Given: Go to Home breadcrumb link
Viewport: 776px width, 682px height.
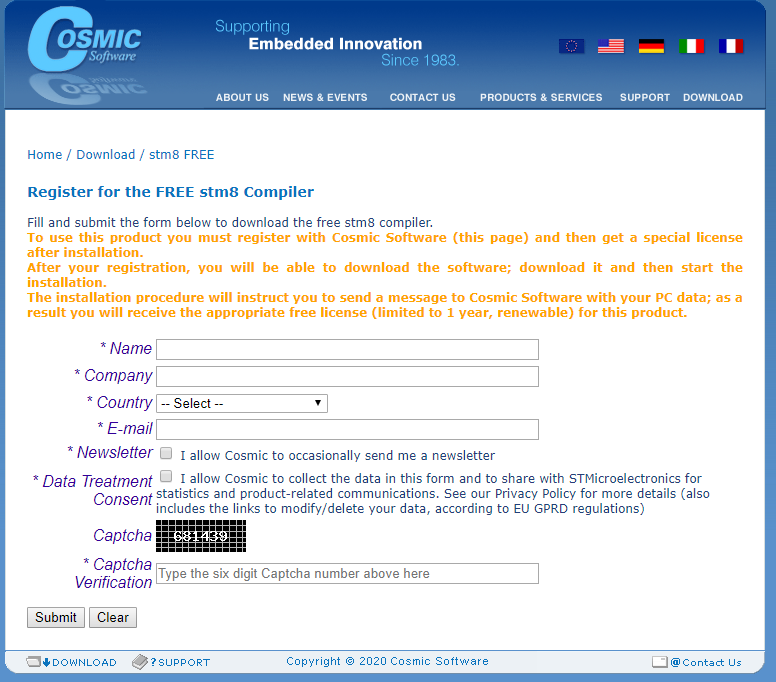Looking at the screenshot, I should point(45,154).
